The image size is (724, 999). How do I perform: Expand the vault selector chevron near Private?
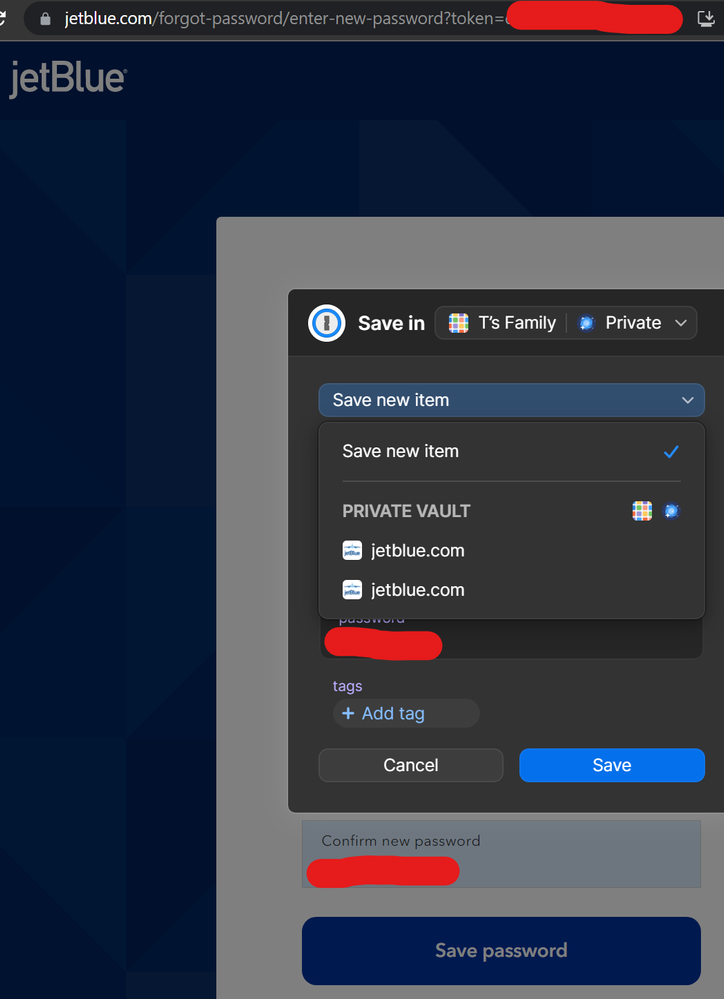pos(681,323)
